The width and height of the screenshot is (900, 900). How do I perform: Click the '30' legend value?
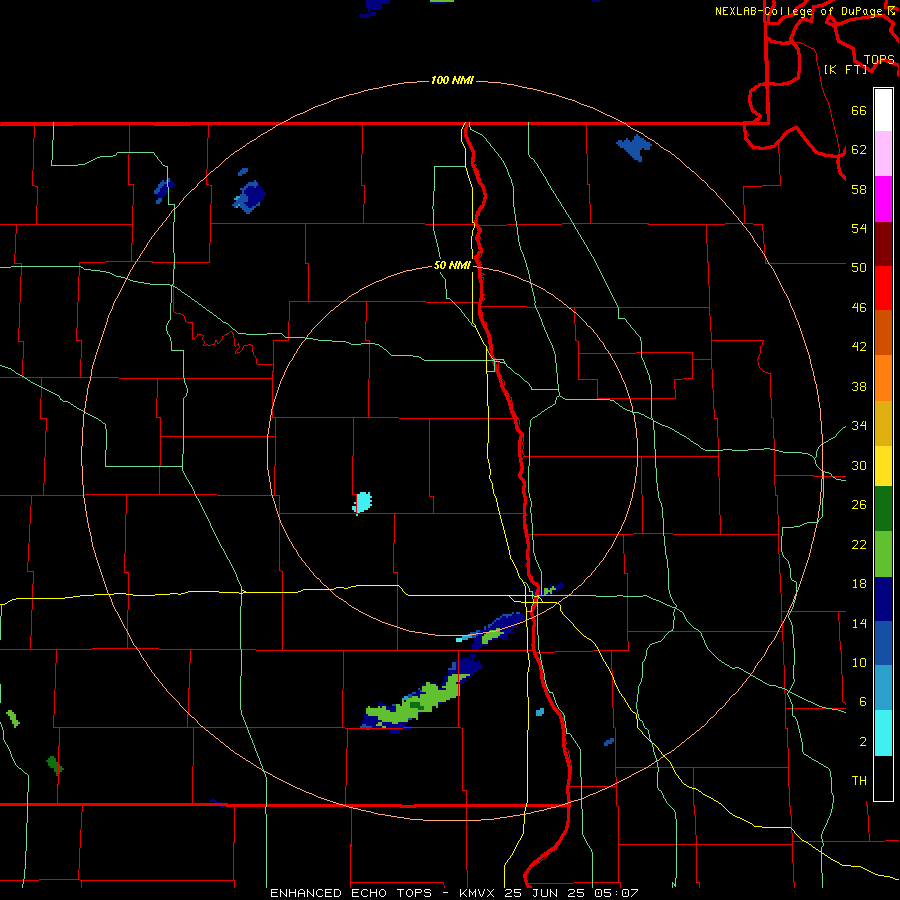pyautogui.click(x=859, y=465)
